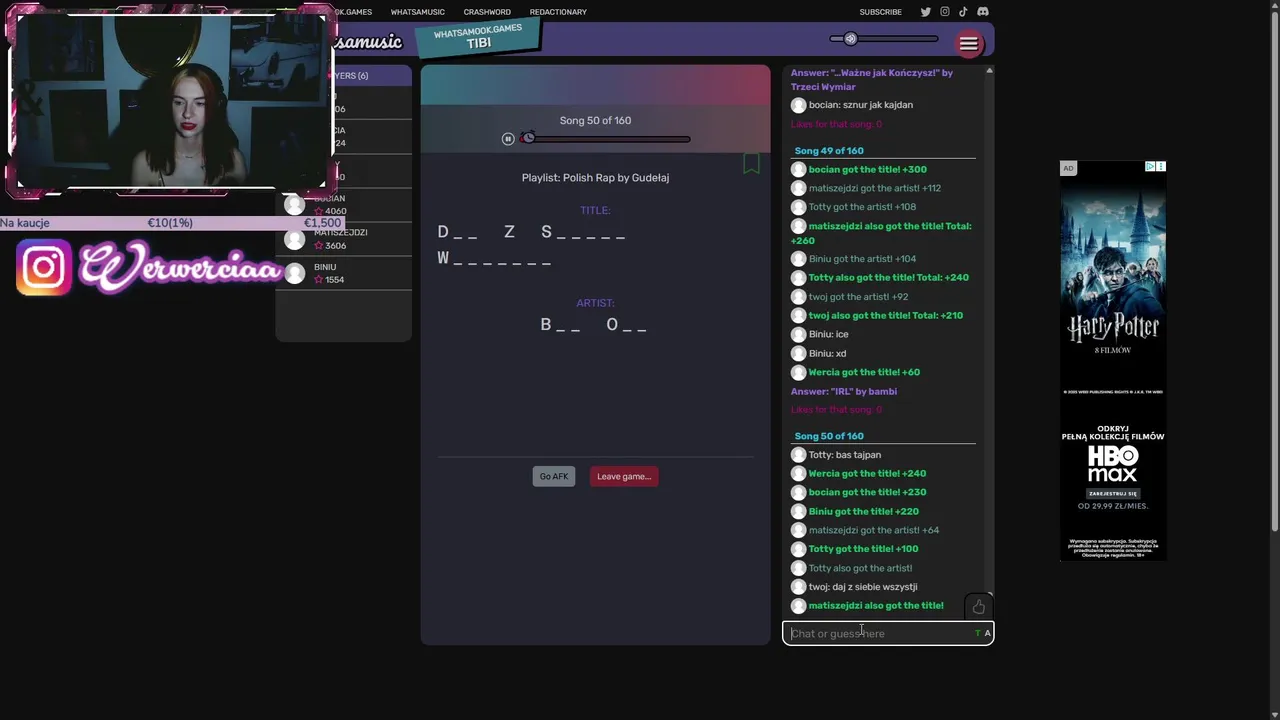The image size is (1280, 720).
Task: Open the Harry Potter HBO Max ad
Action: 1113,361
